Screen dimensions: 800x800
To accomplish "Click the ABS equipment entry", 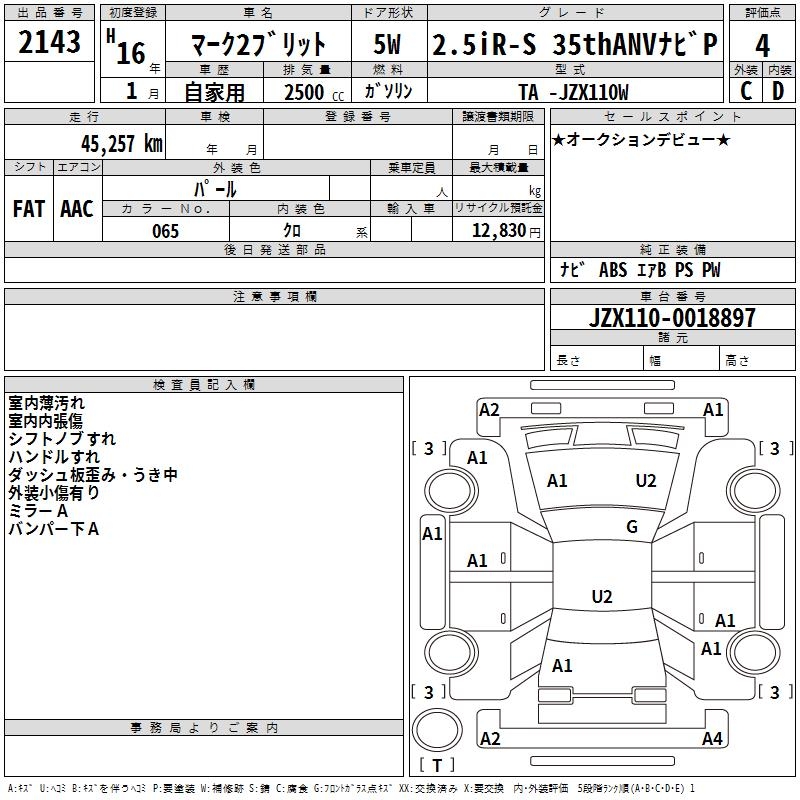I will [x=613, y=269].
